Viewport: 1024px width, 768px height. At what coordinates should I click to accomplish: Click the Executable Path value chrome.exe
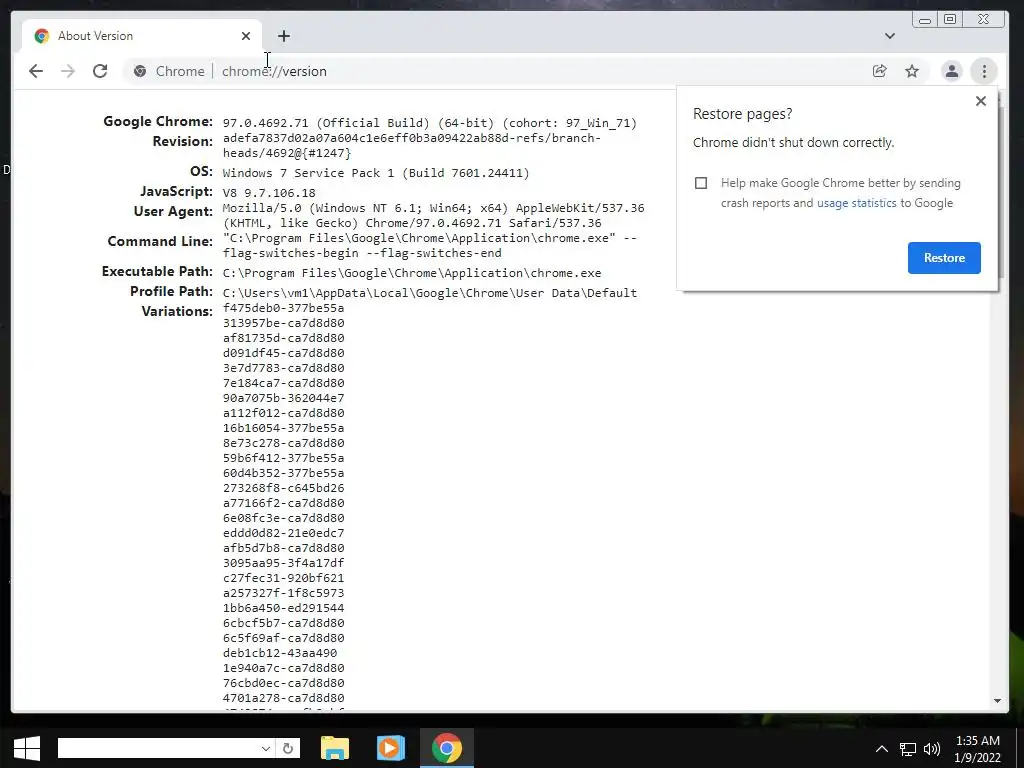(412, 273)
